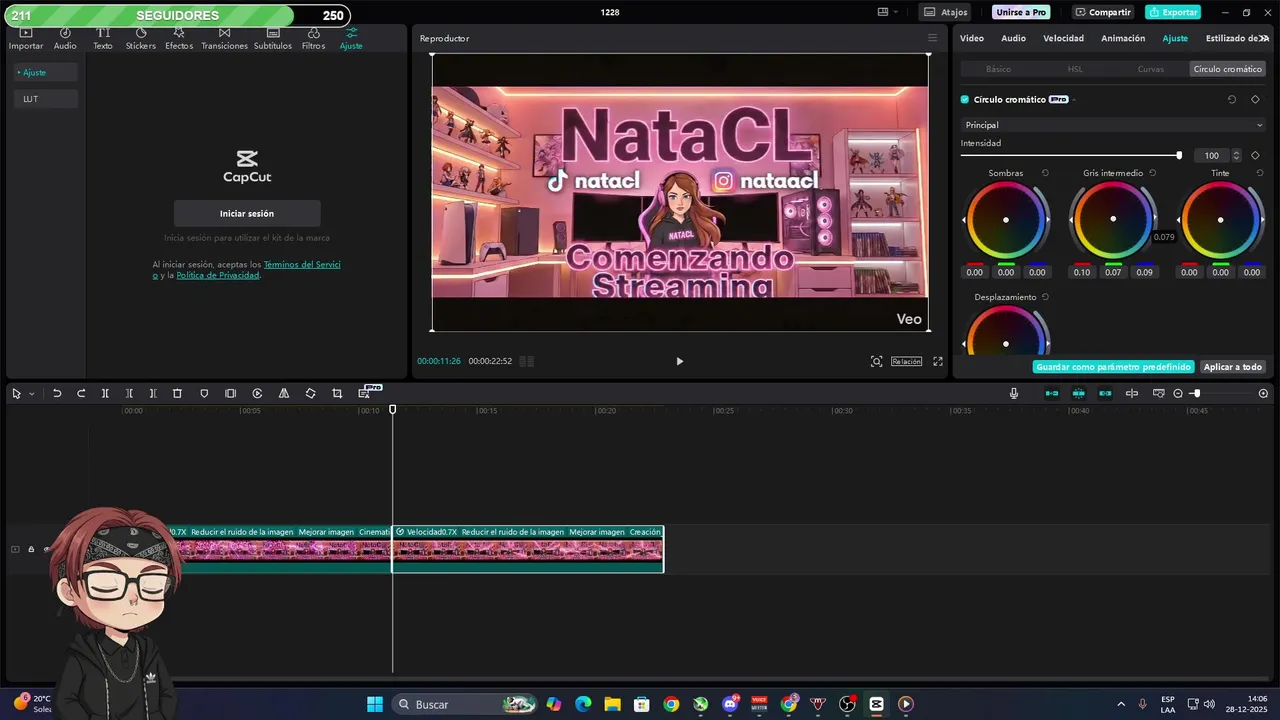This screenshot has height=720, width=1280.
Task: Click the Exportar button
Action: pyautogui.click(x=1173, y=12)
